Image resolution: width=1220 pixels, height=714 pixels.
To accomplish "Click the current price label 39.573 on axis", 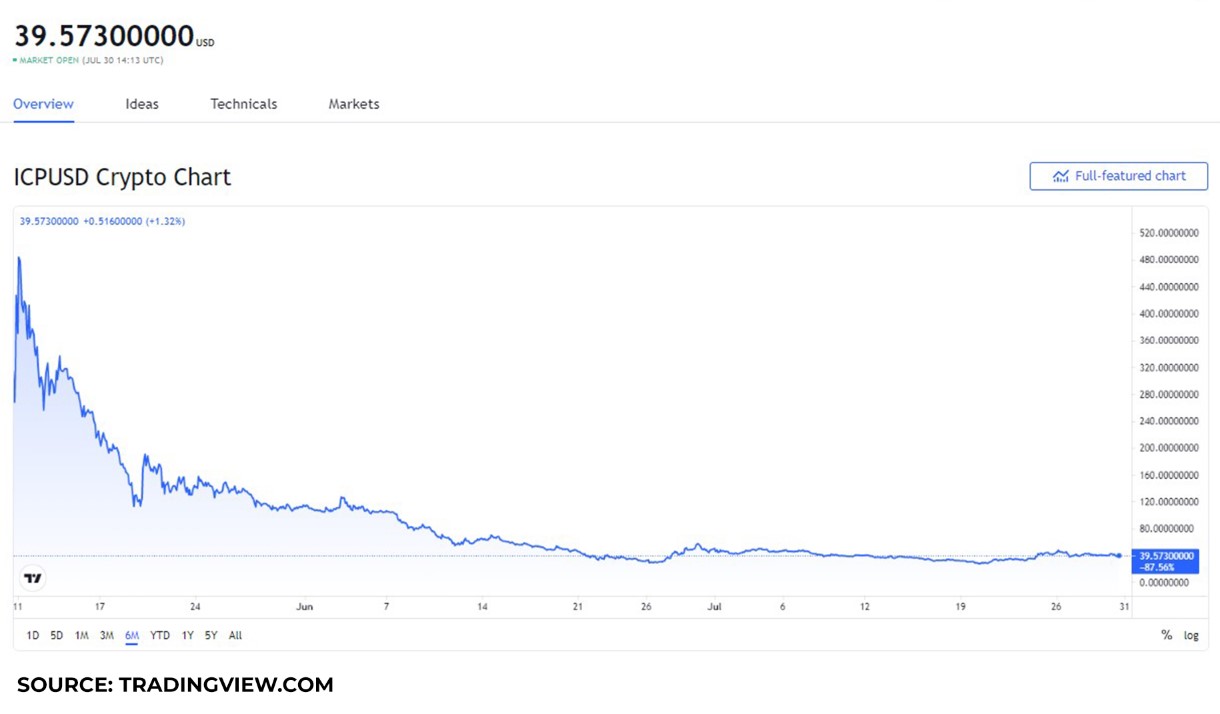I will point(1165,555).
